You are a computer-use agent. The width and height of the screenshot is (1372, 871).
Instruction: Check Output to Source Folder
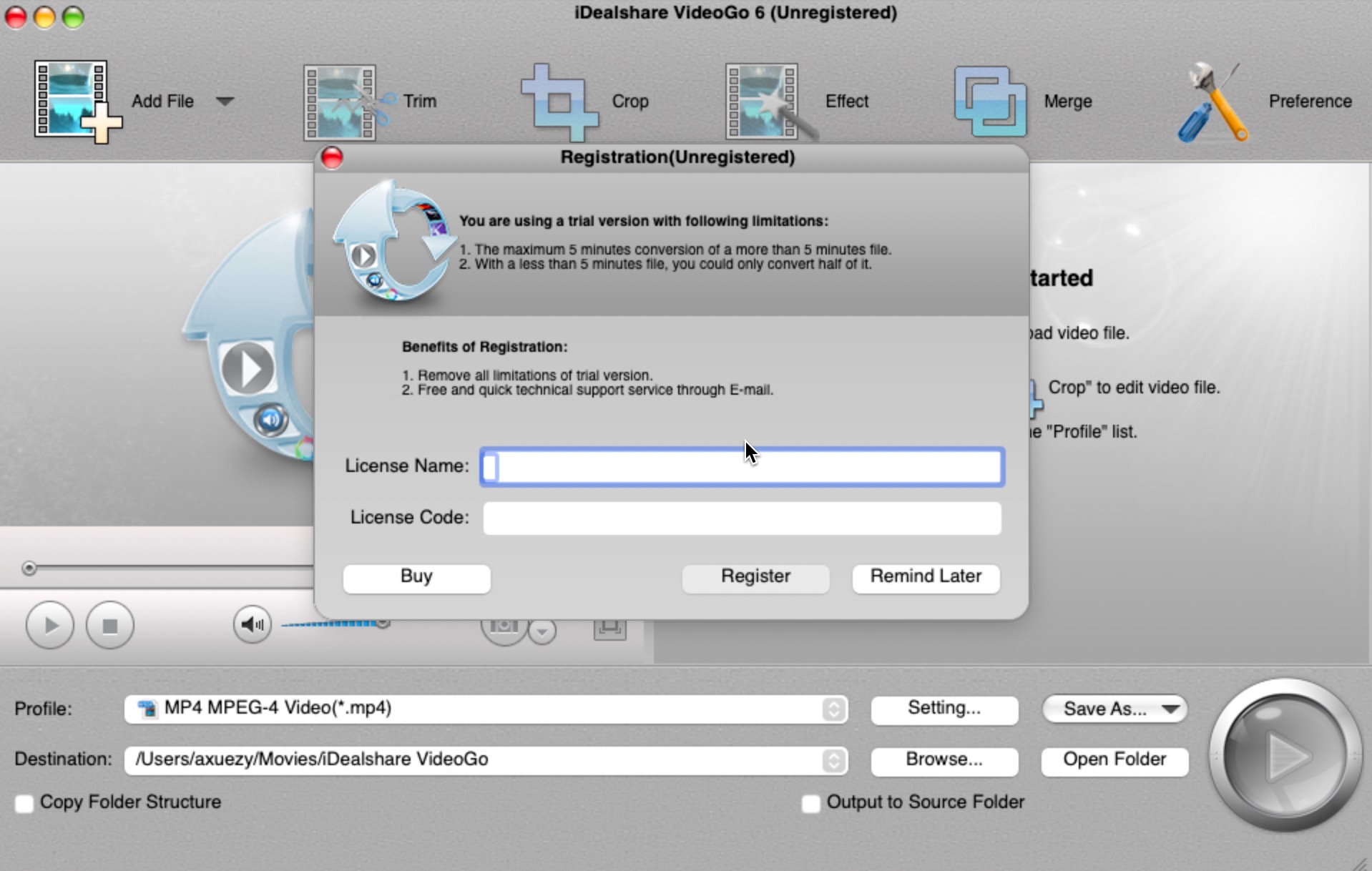810,803
